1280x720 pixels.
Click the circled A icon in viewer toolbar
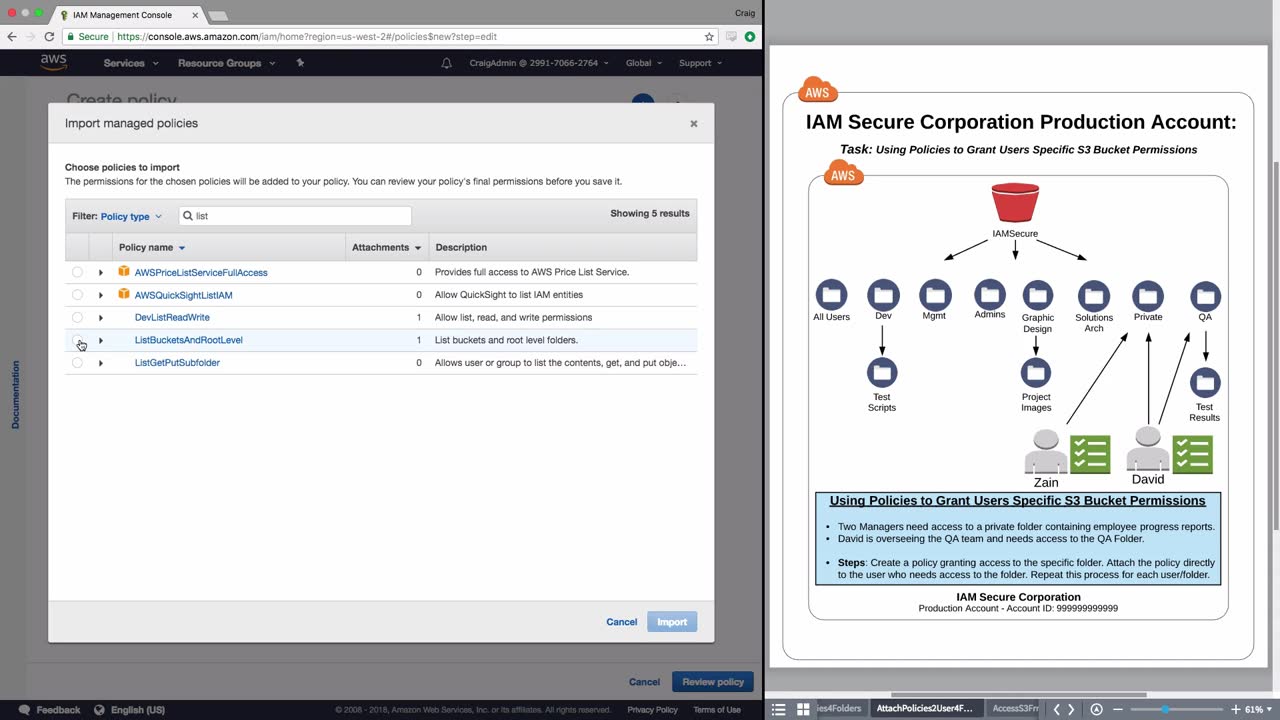(x=1096, y=709)
